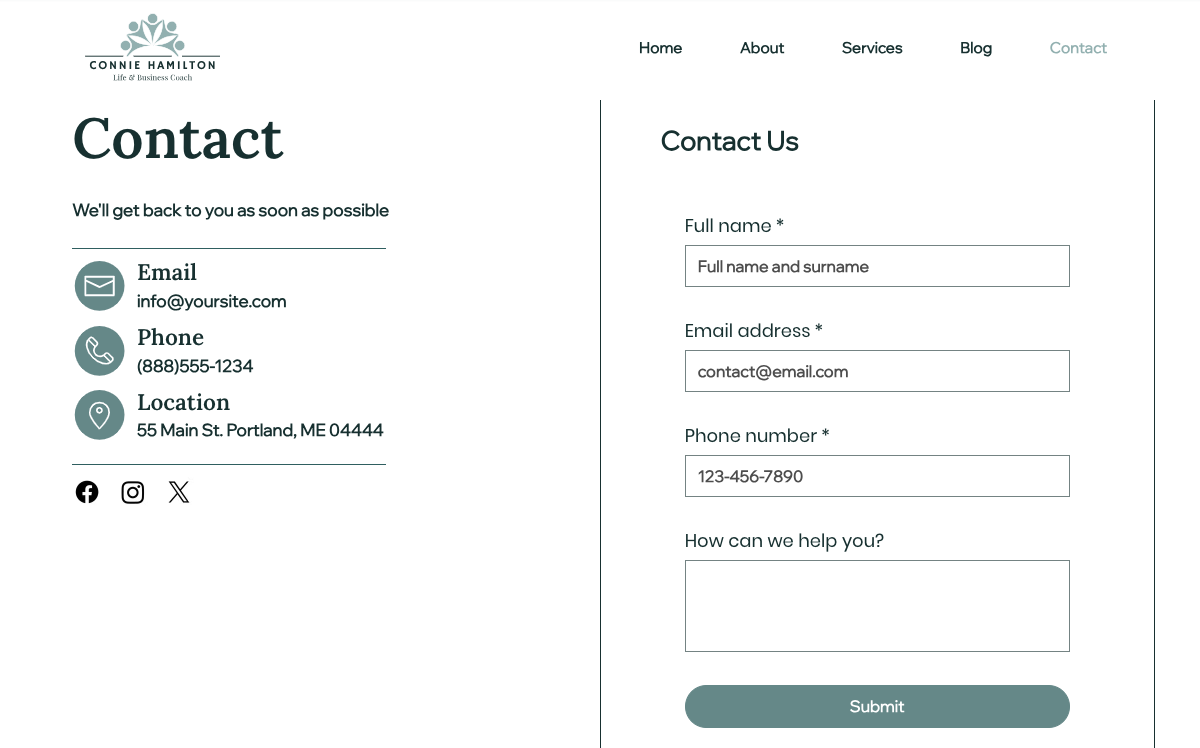Go to the Home page
The width and height of the screenshot is (1200, 748).
[x=660, y=48]
